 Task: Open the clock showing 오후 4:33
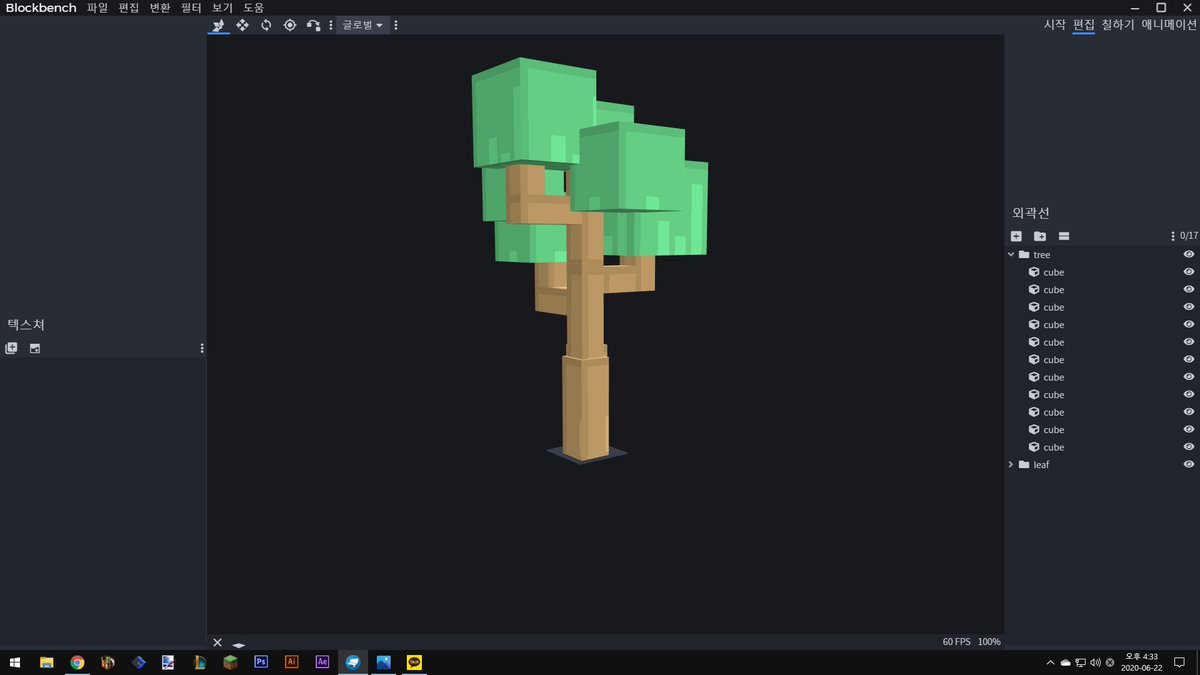click(1141, 662)
